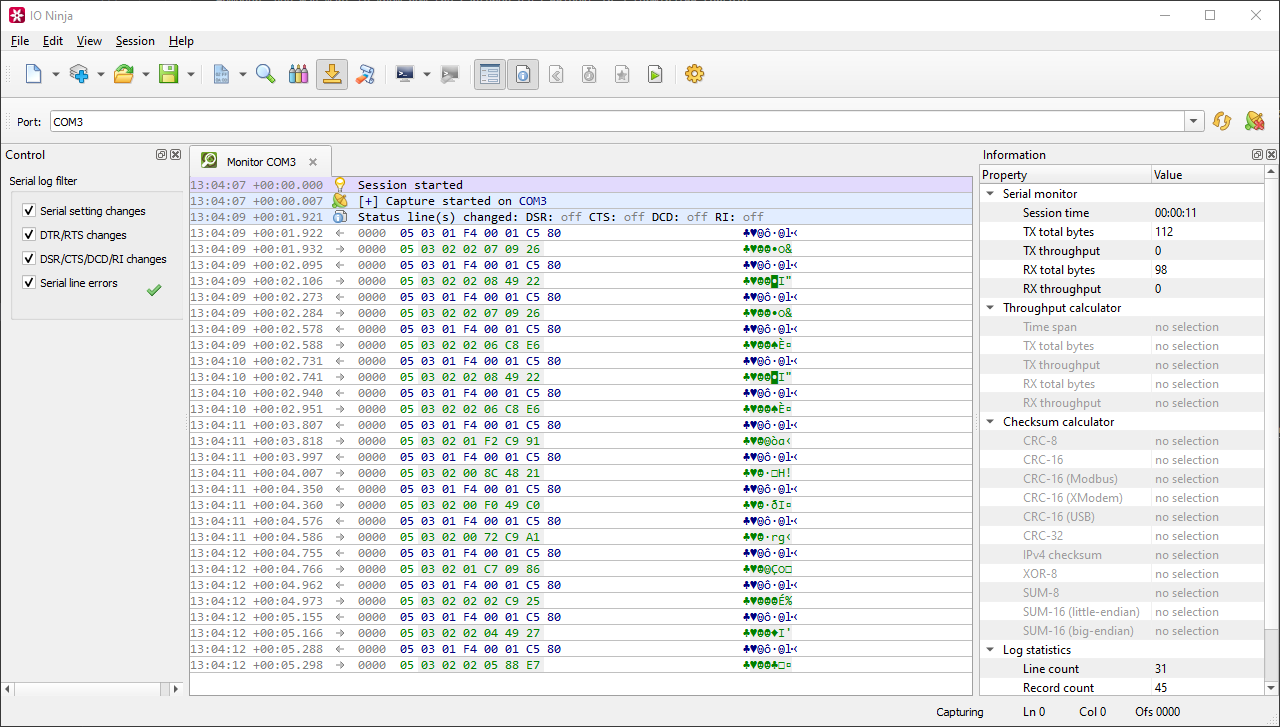The height and width of the screenshot is (727, 1280).
Task: Open the File menu
Action: tap(20, 41)
